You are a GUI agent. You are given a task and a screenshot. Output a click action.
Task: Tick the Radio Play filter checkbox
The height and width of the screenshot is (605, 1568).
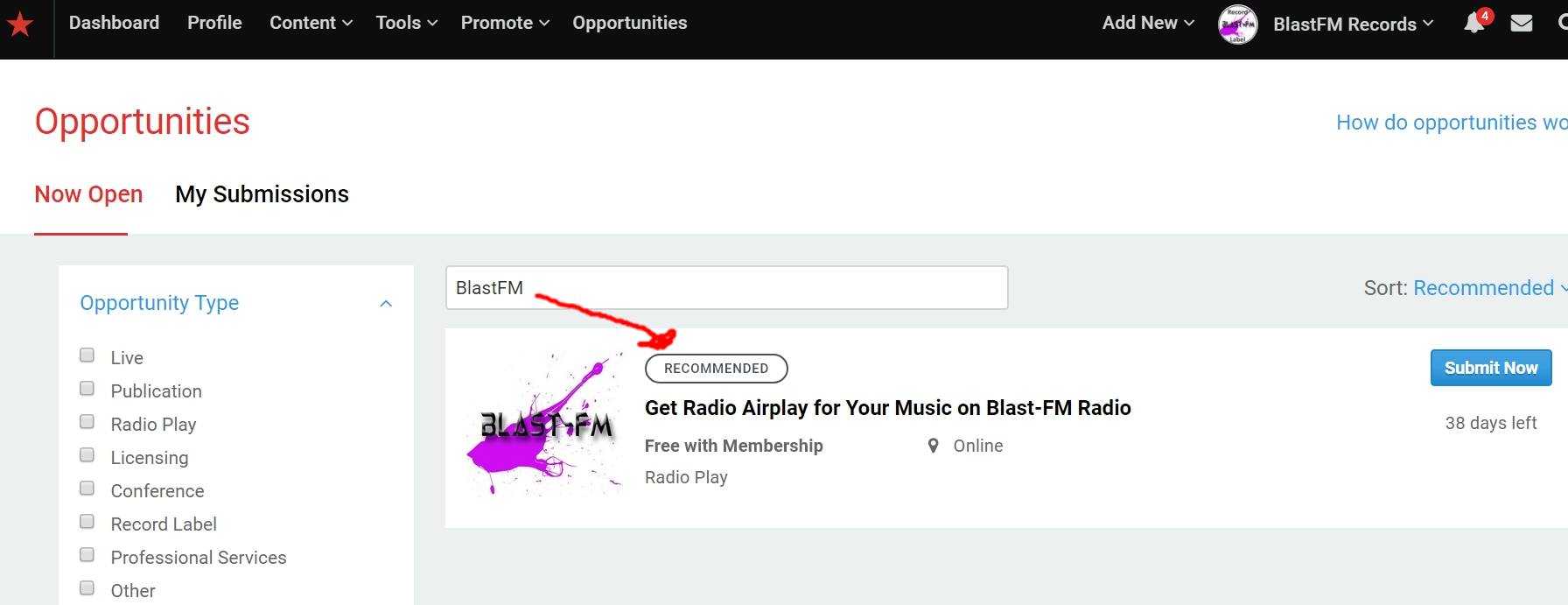(87, 422)
